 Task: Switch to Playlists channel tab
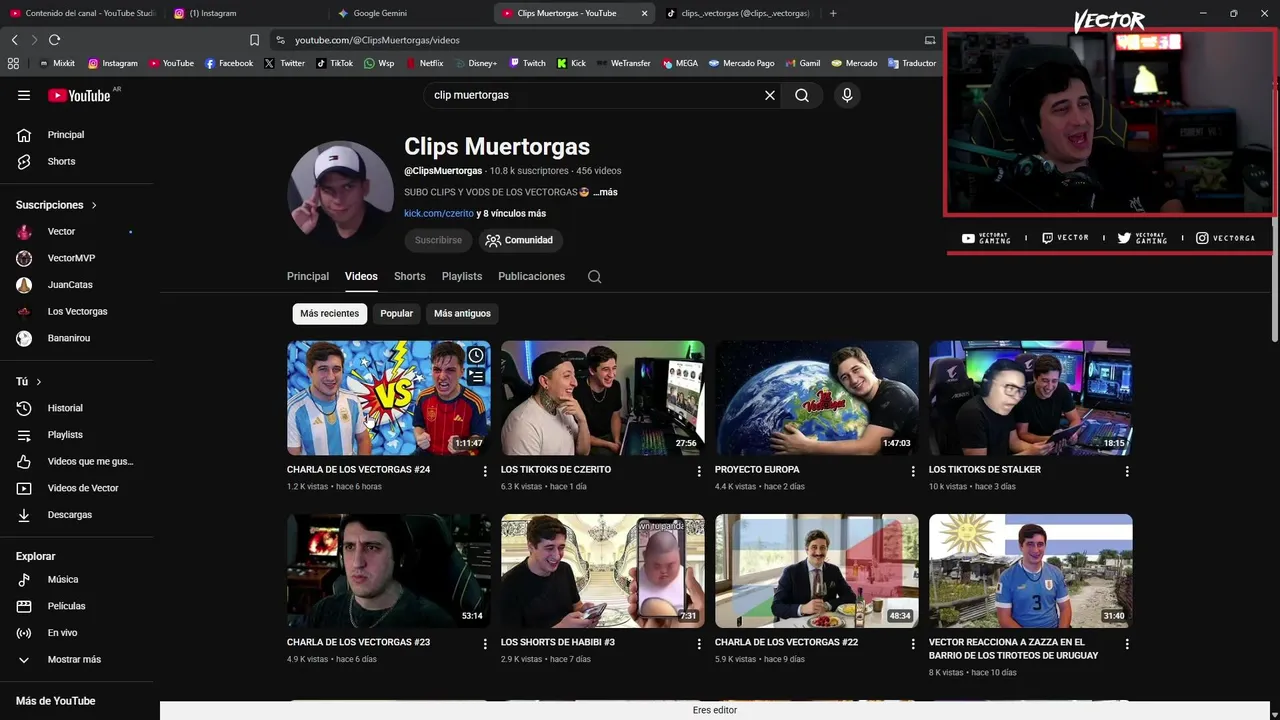coord(462,277)
